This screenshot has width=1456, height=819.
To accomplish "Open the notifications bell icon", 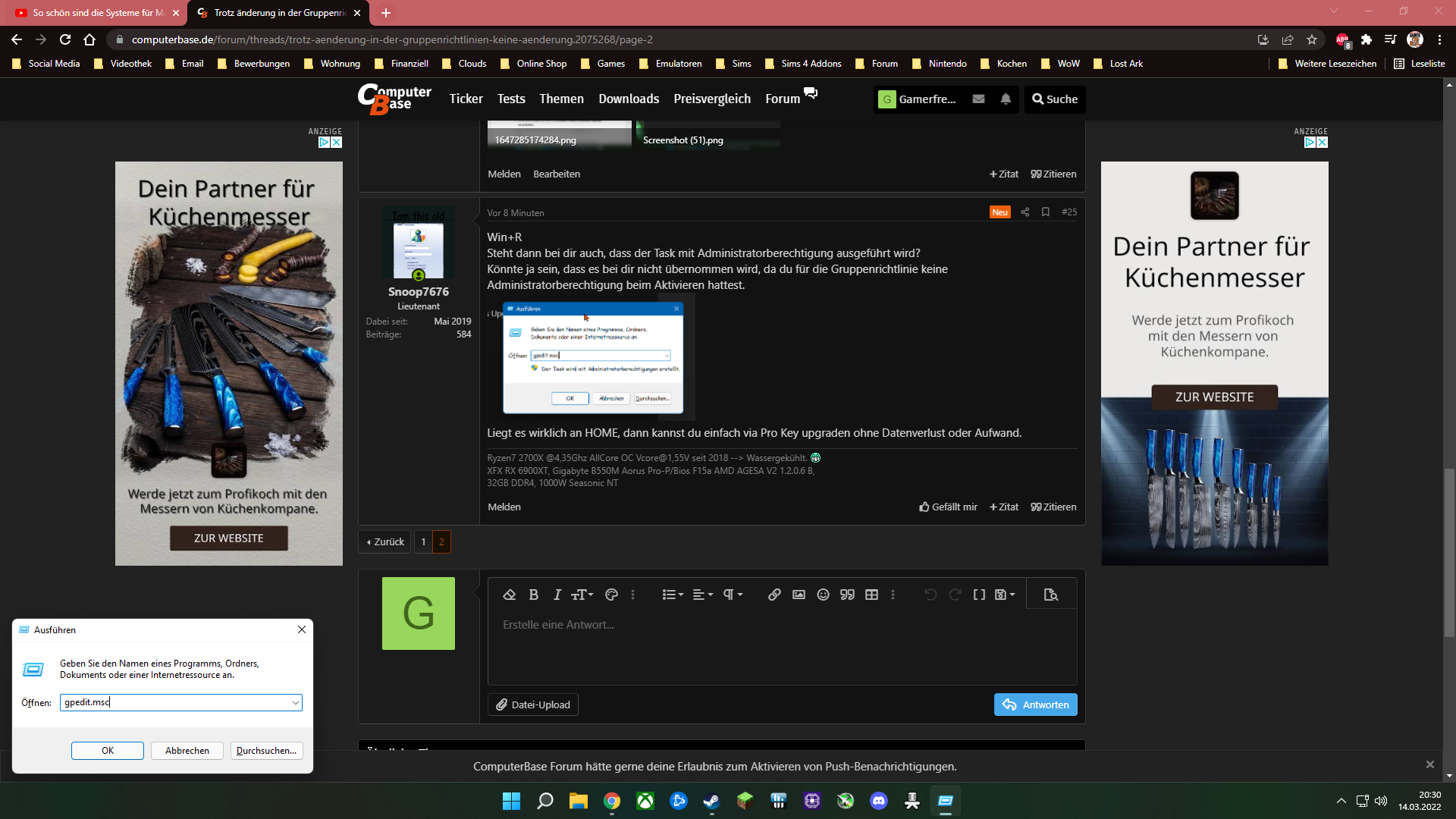I will pos(1006,99).
